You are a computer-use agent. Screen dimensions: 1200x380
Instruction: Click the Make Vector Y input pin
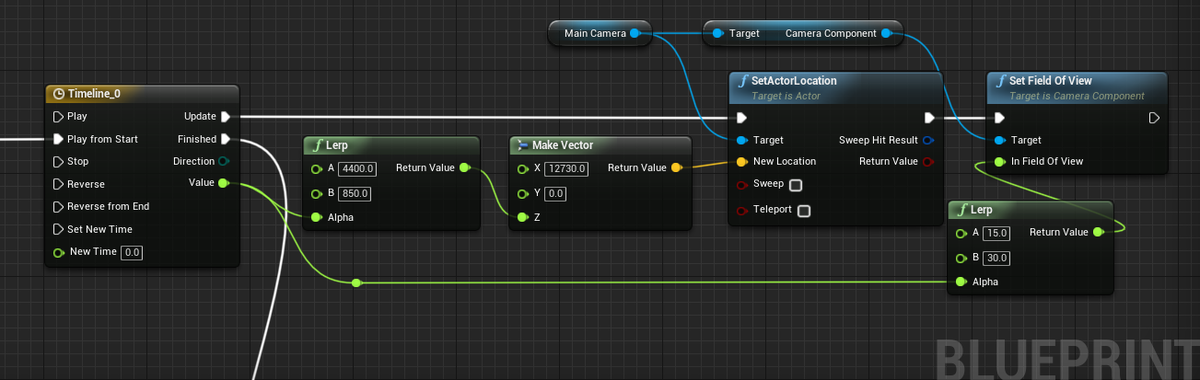pyautogui.click(x=522, y=193)
